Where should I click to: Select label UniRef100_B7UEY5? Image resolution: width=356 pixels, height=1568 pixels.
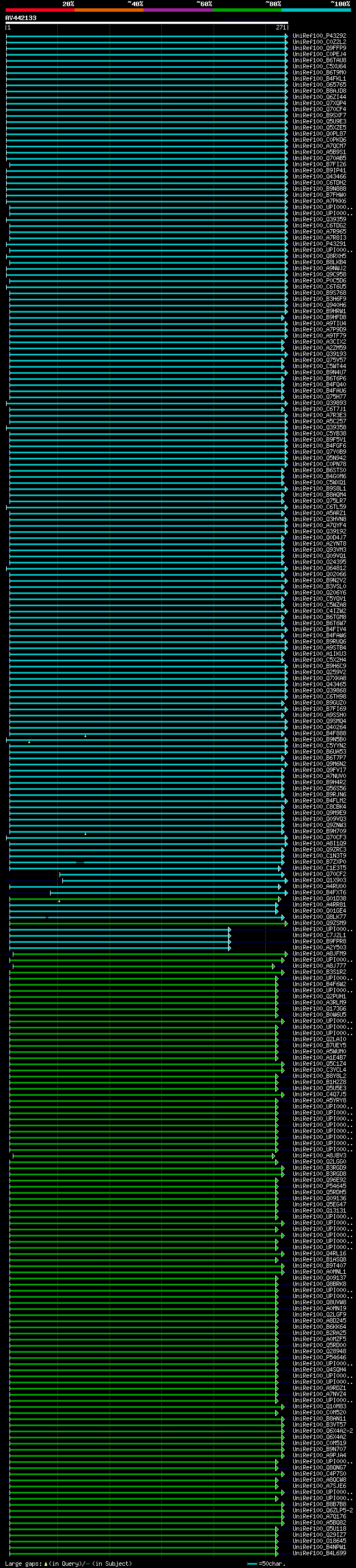319,1046
